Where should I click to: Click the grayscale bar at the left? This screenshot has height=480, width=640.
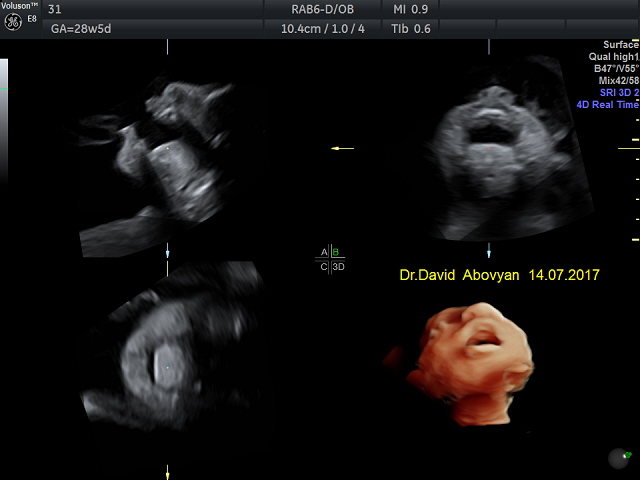click(x=4, y=120)
